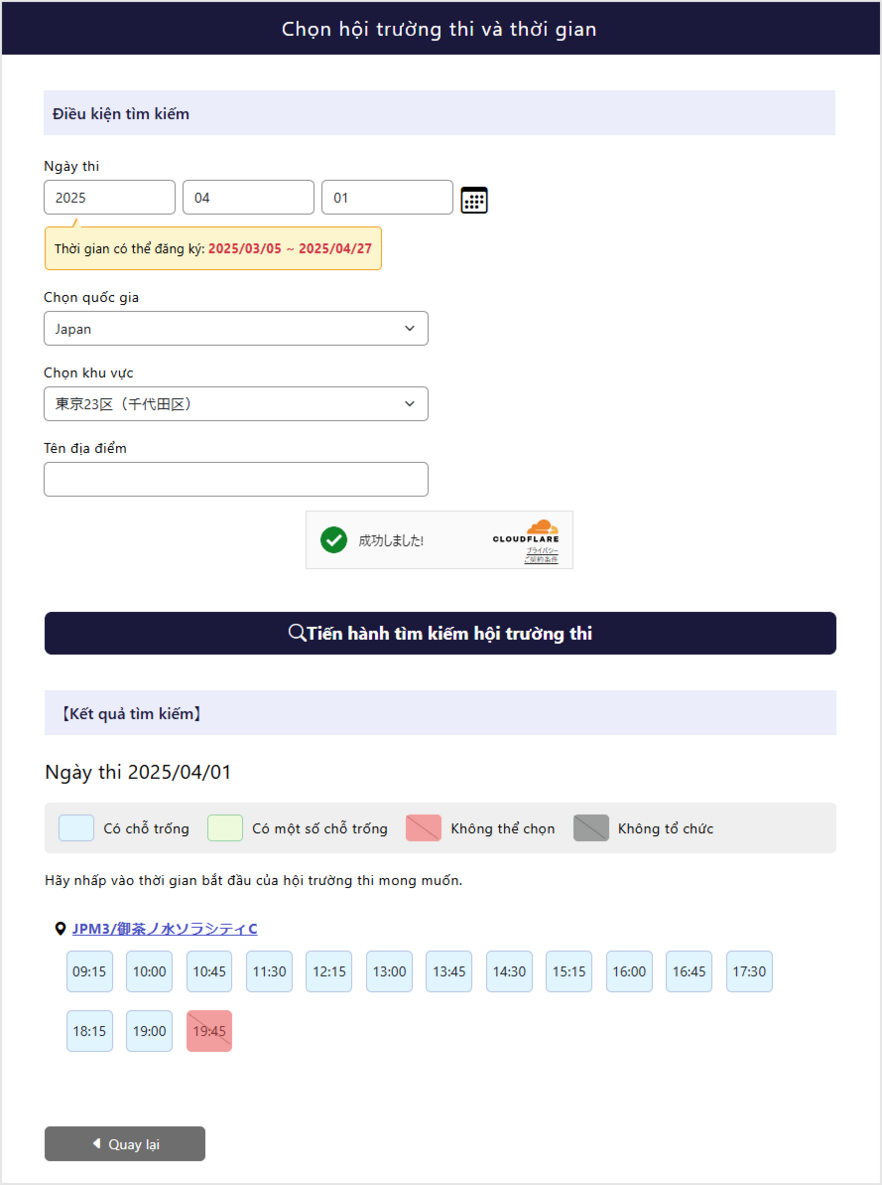This screenshot has height=1185, width=882.
Task: Click the red Không thể chọn legend swatch
Action: tap(423, 828)
